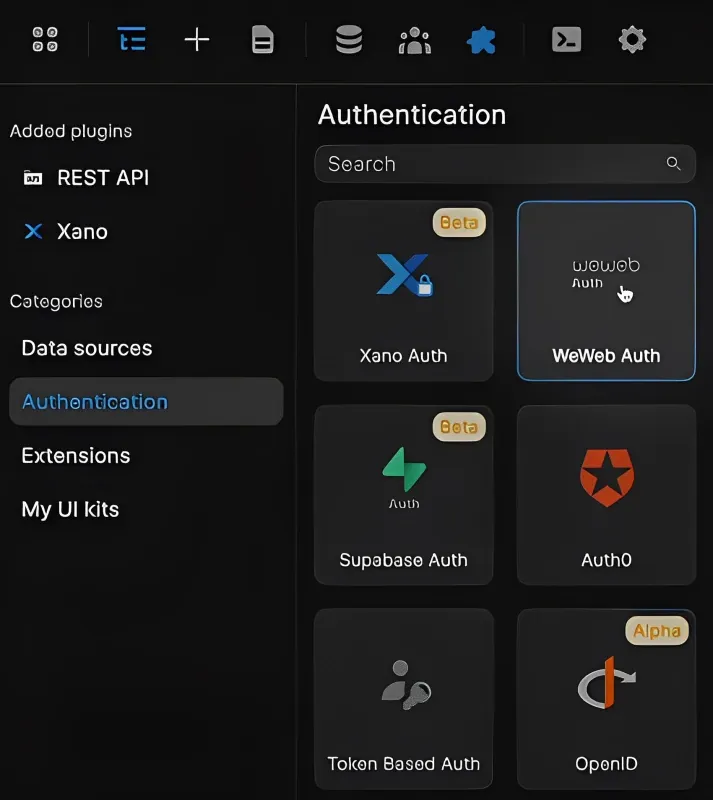Viewport: 713px width, 800px height.
Task: Select the Authentication category
Action: pos(146,402)
